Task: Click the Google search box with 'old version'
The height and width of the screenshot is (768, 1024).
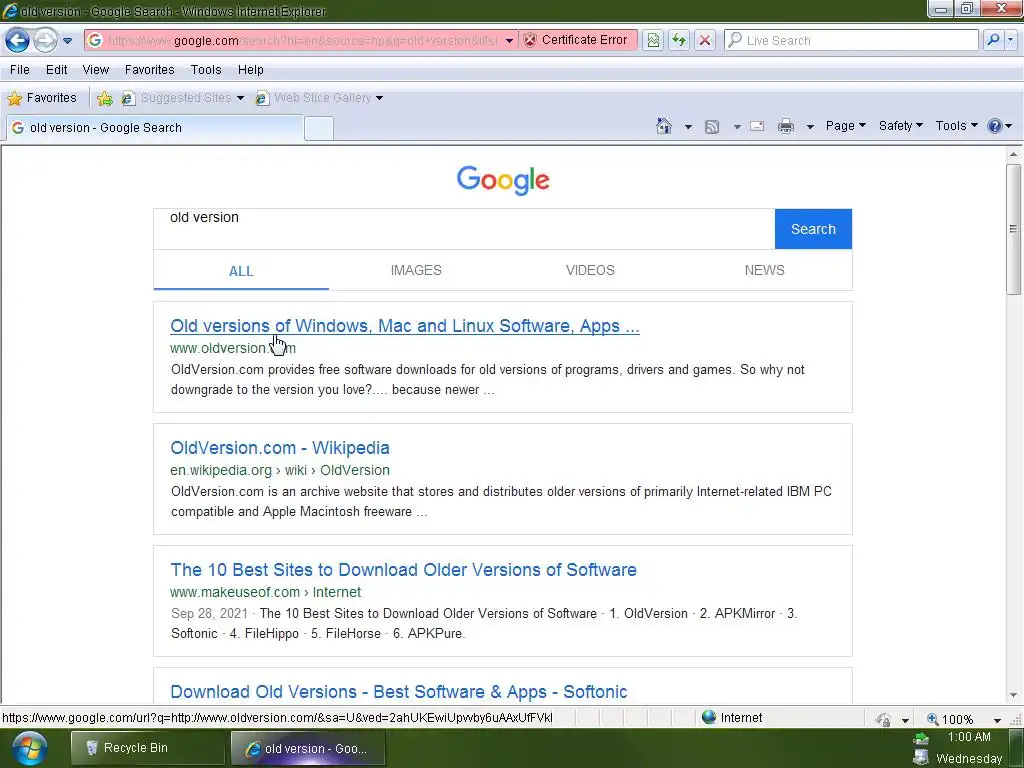Action: coord(464,229)
